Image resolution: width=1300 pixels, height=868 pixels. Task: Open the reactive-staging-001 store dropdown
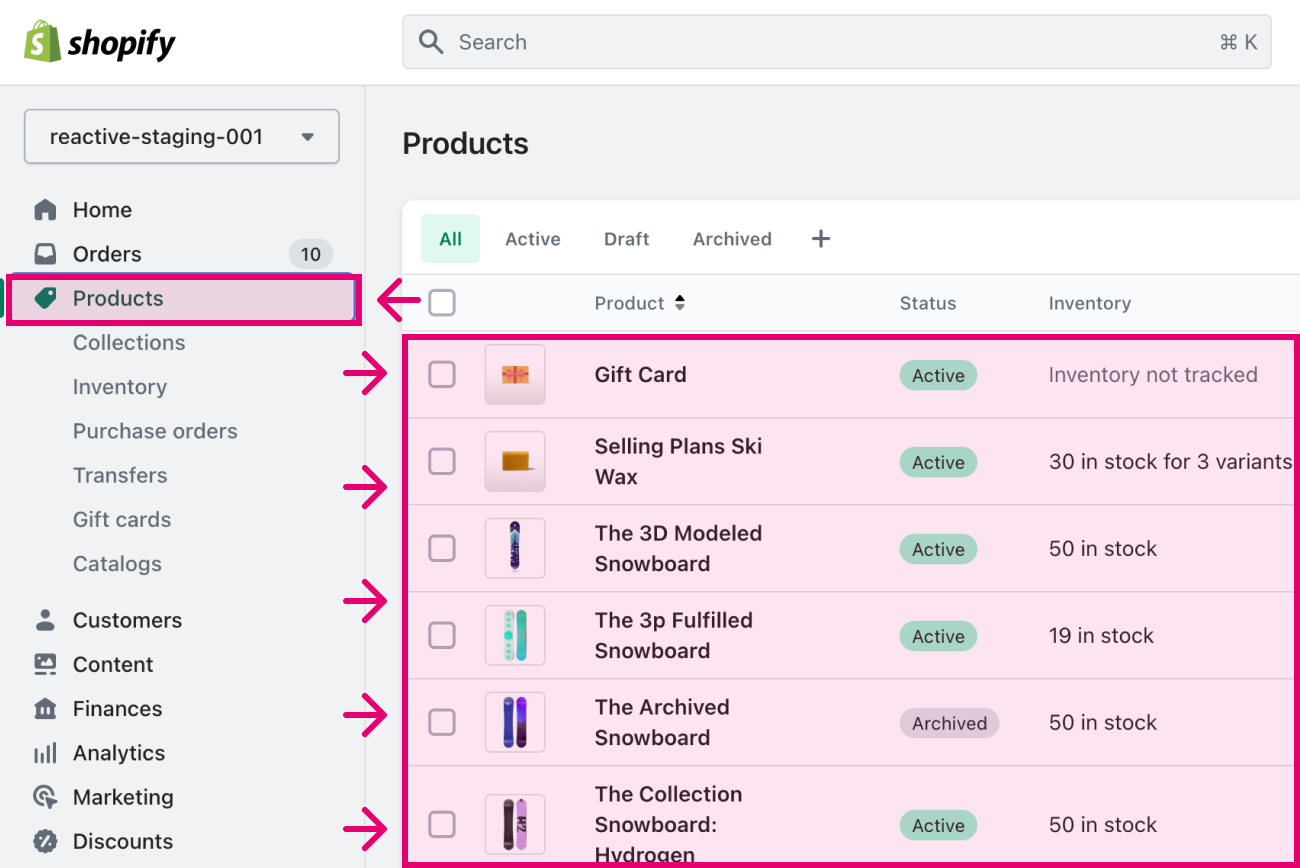(x=182, y=137)
